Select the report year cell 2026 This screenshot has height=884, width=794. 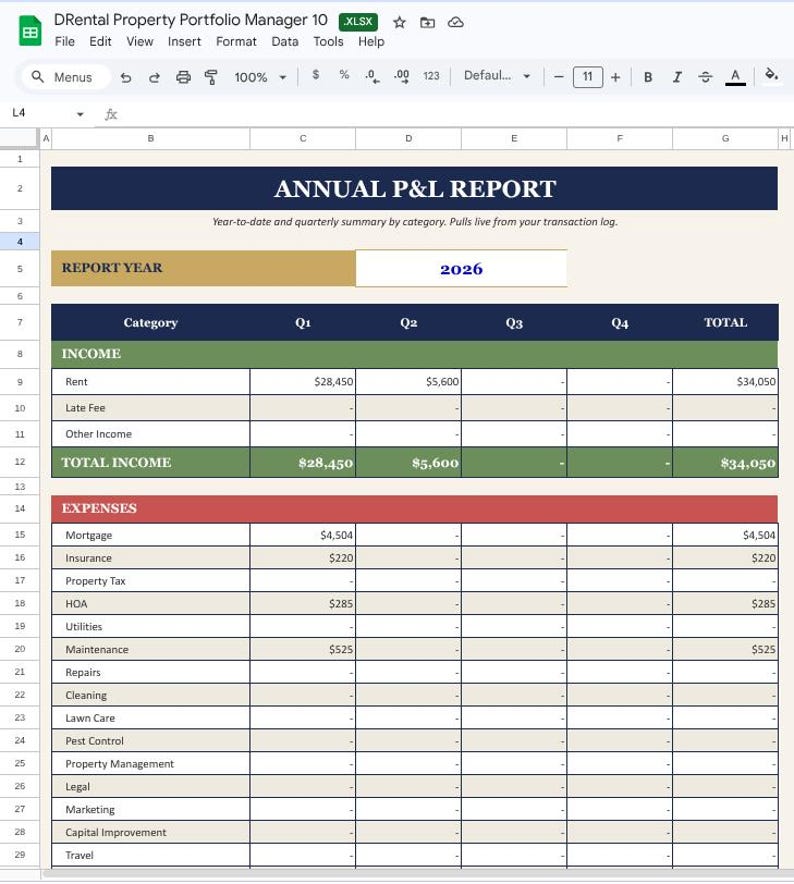[x=461, y=268]
